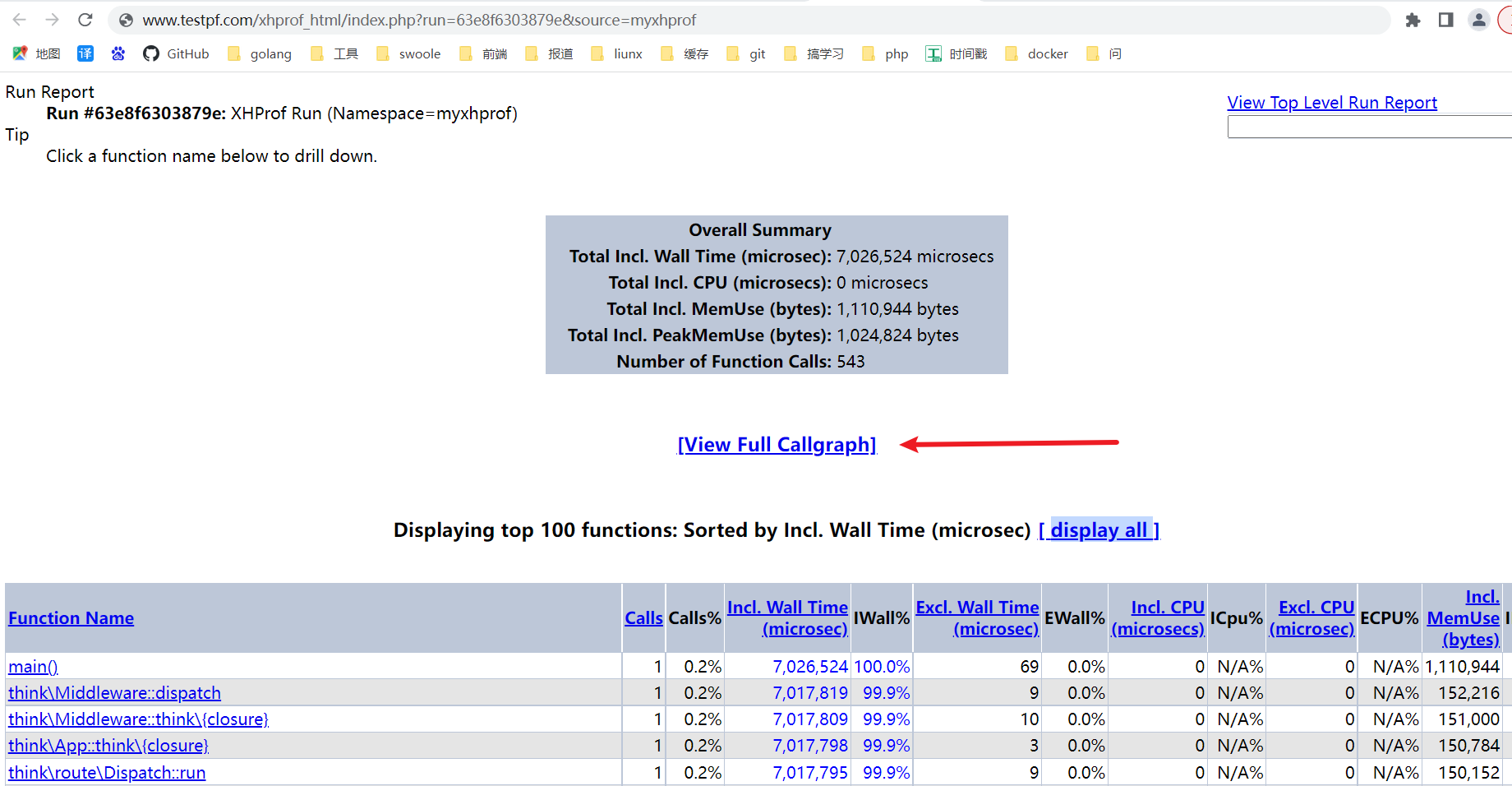Open the 问 bookmark folder
This screenshot has height=786, width=1512.
(1104, 53)
